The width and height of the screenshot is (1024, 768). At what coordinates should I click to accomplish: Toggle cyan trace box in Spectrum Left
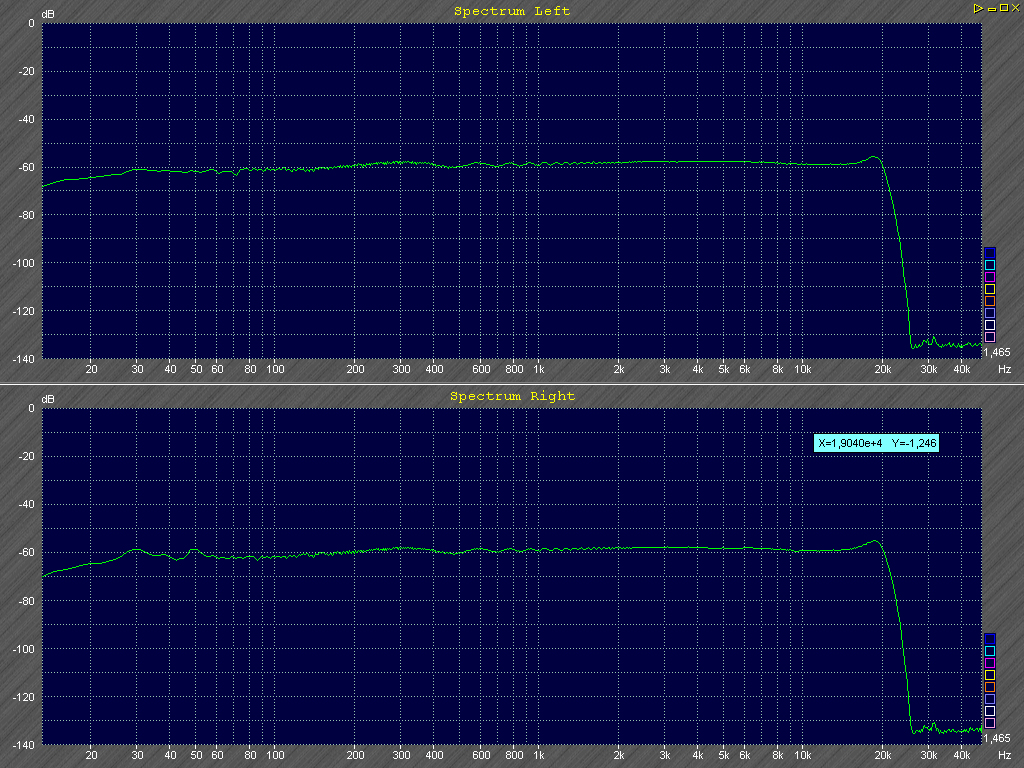(x=990, y=265)
